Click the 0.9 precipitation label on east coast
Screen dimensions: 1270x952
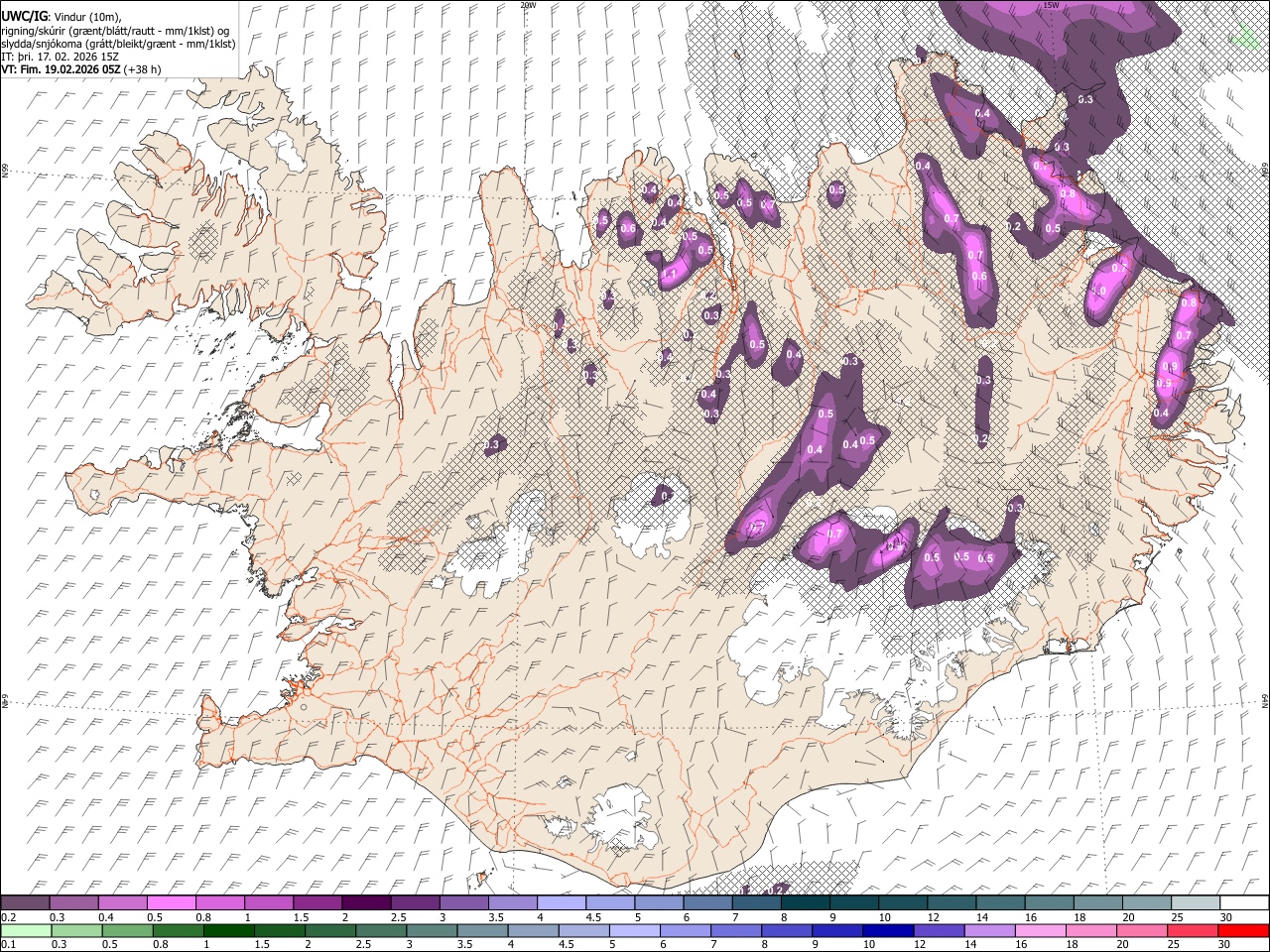tap(1169, 366)
